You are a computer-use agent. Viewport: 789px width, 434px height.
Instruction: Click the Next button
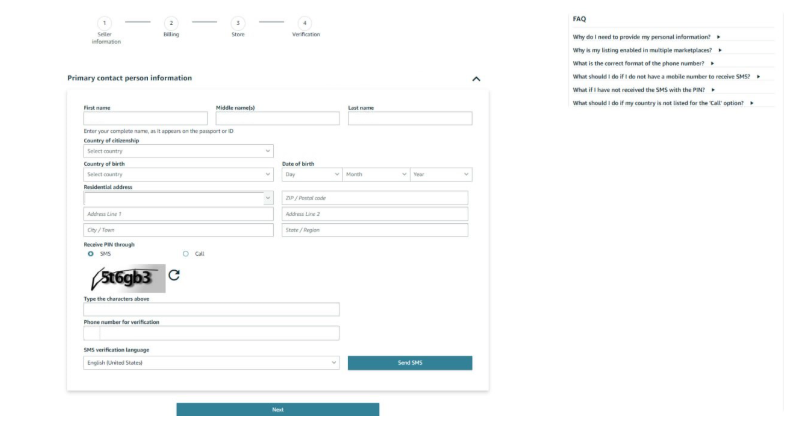277,409
